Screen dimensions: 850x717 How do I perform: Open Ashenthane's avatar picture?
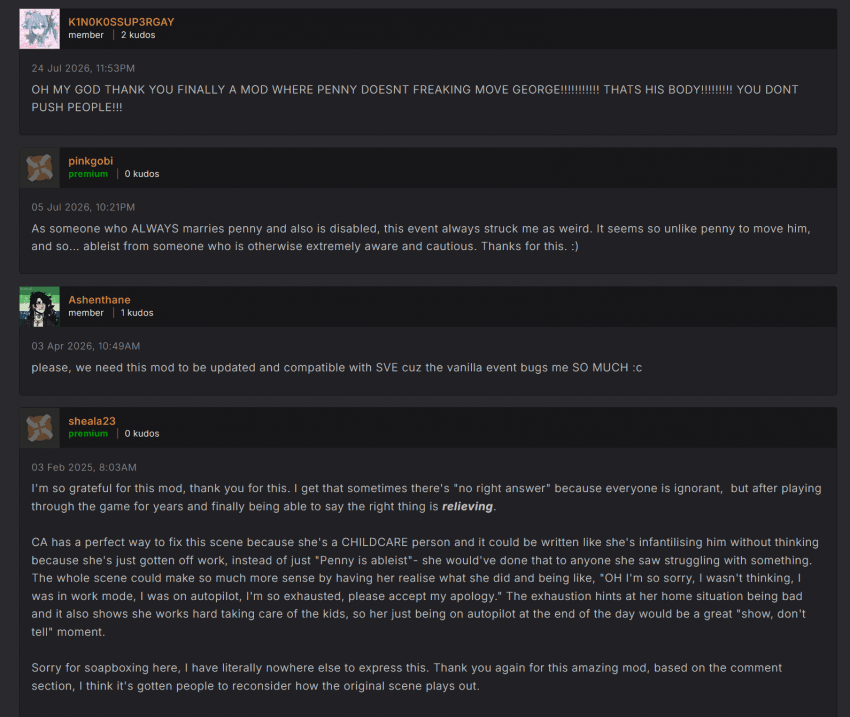(x=40, y=307)
